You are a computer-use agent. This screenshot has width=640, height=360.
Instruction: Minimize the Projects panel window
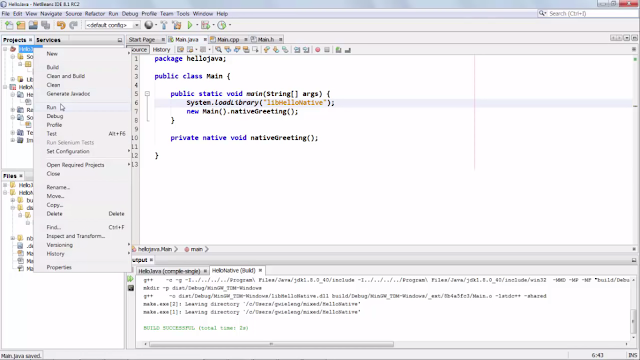pyautogui.click(x=120, y=40)
